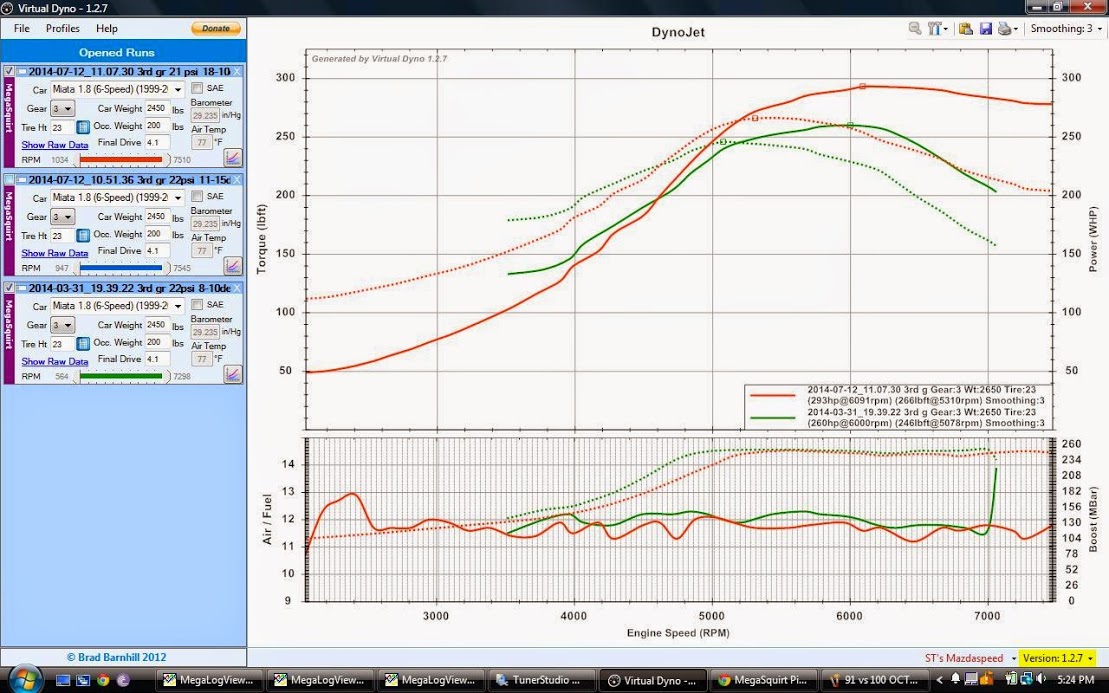The image size is (1109, 693).
Task: Open the Profiles menu
Action: point(63,29)
